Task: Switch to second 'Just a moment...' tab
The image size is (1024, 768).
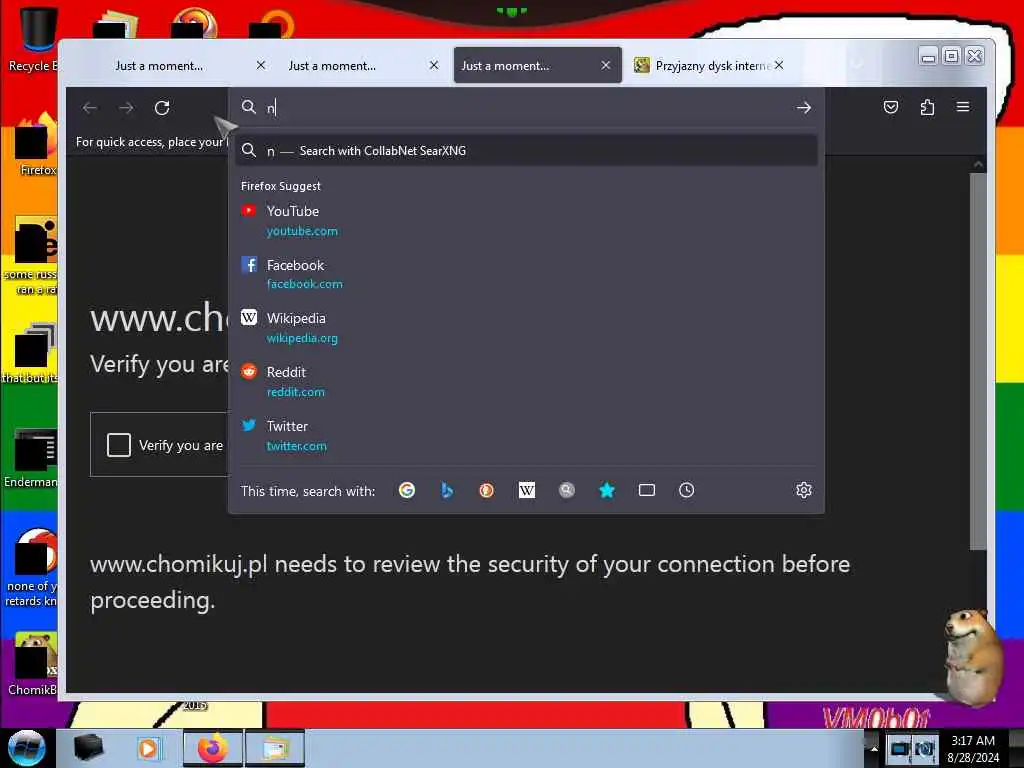Action: tap(358, 66)
